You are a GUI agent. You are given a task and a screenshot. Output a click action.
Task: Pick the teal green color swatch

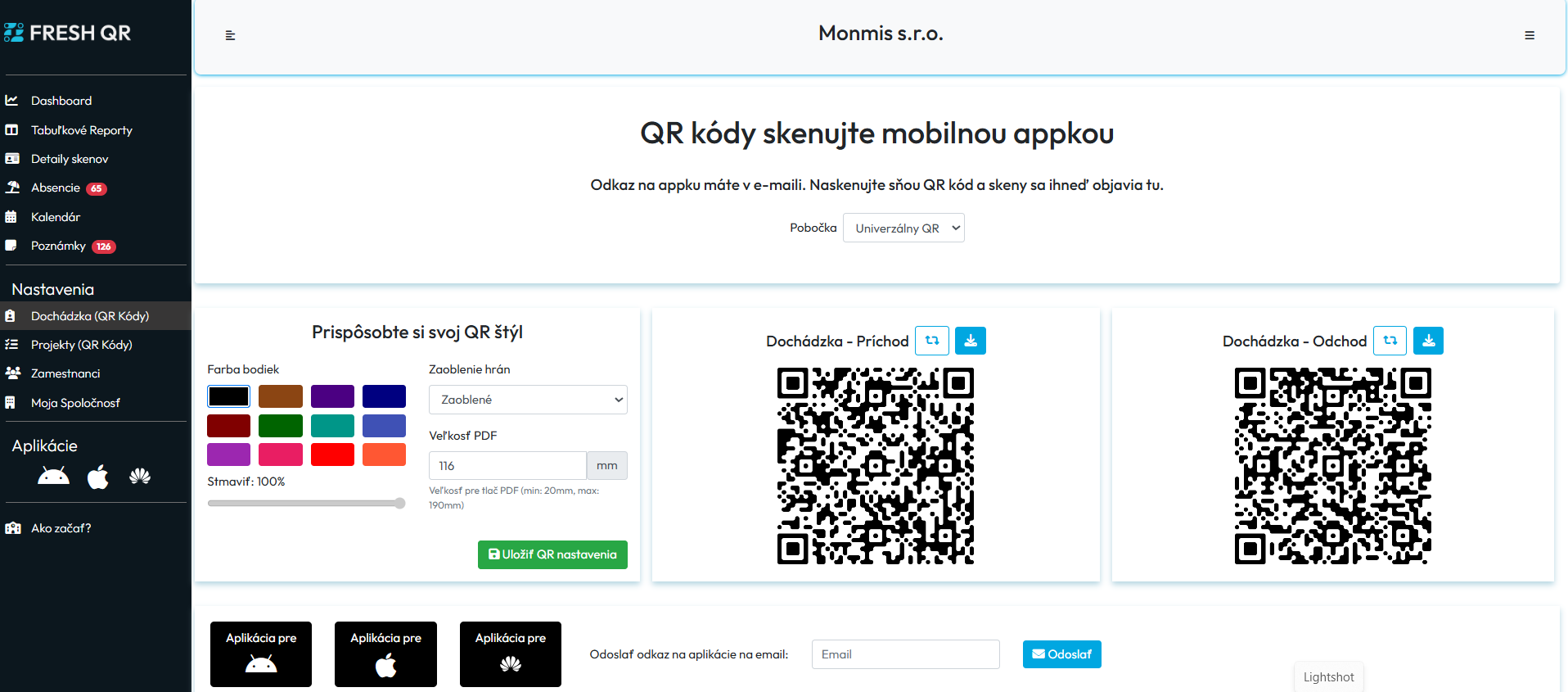pyautogui.click(x=332, y=426)
